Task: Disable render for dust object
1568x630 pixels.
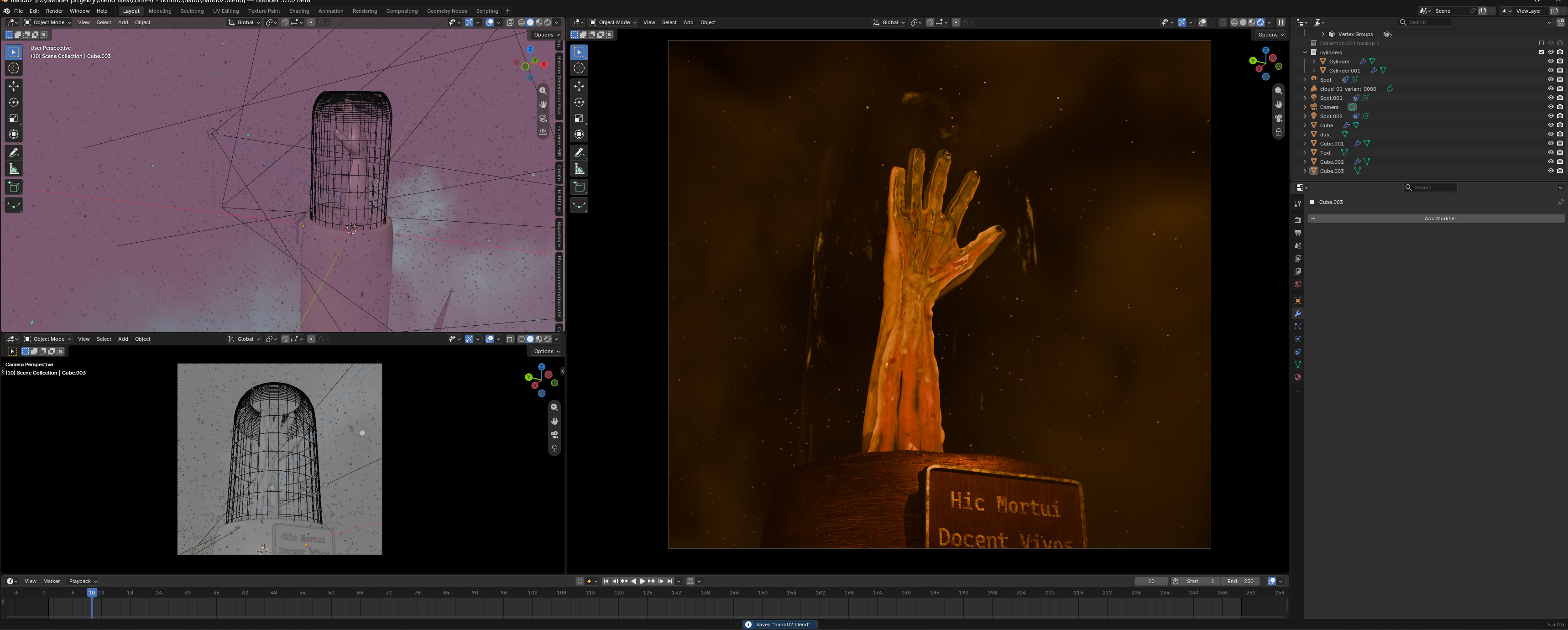Action: click(x=1559, y=135)
